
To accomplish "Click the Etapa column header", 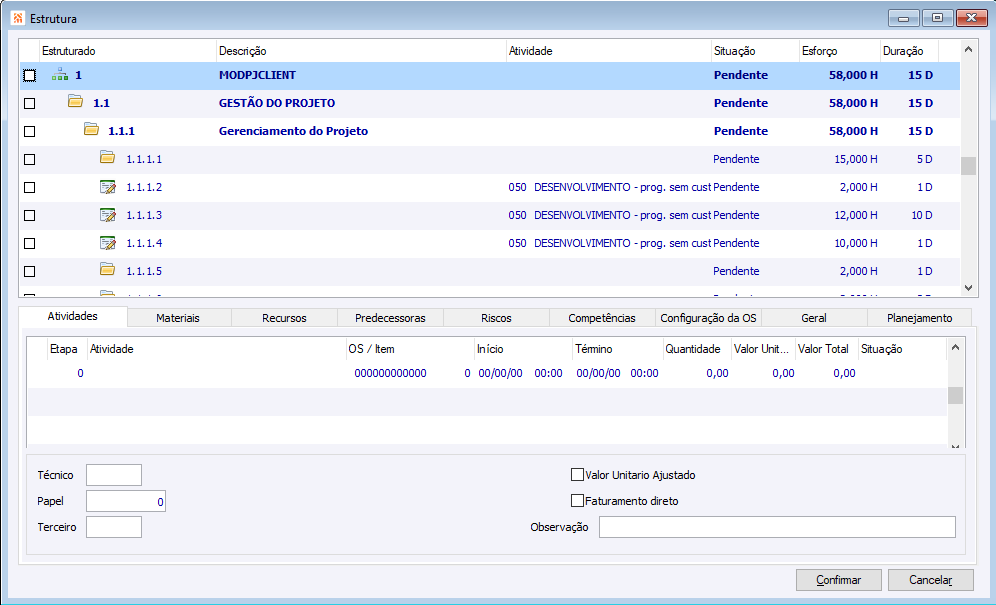I will pos(67,349).
